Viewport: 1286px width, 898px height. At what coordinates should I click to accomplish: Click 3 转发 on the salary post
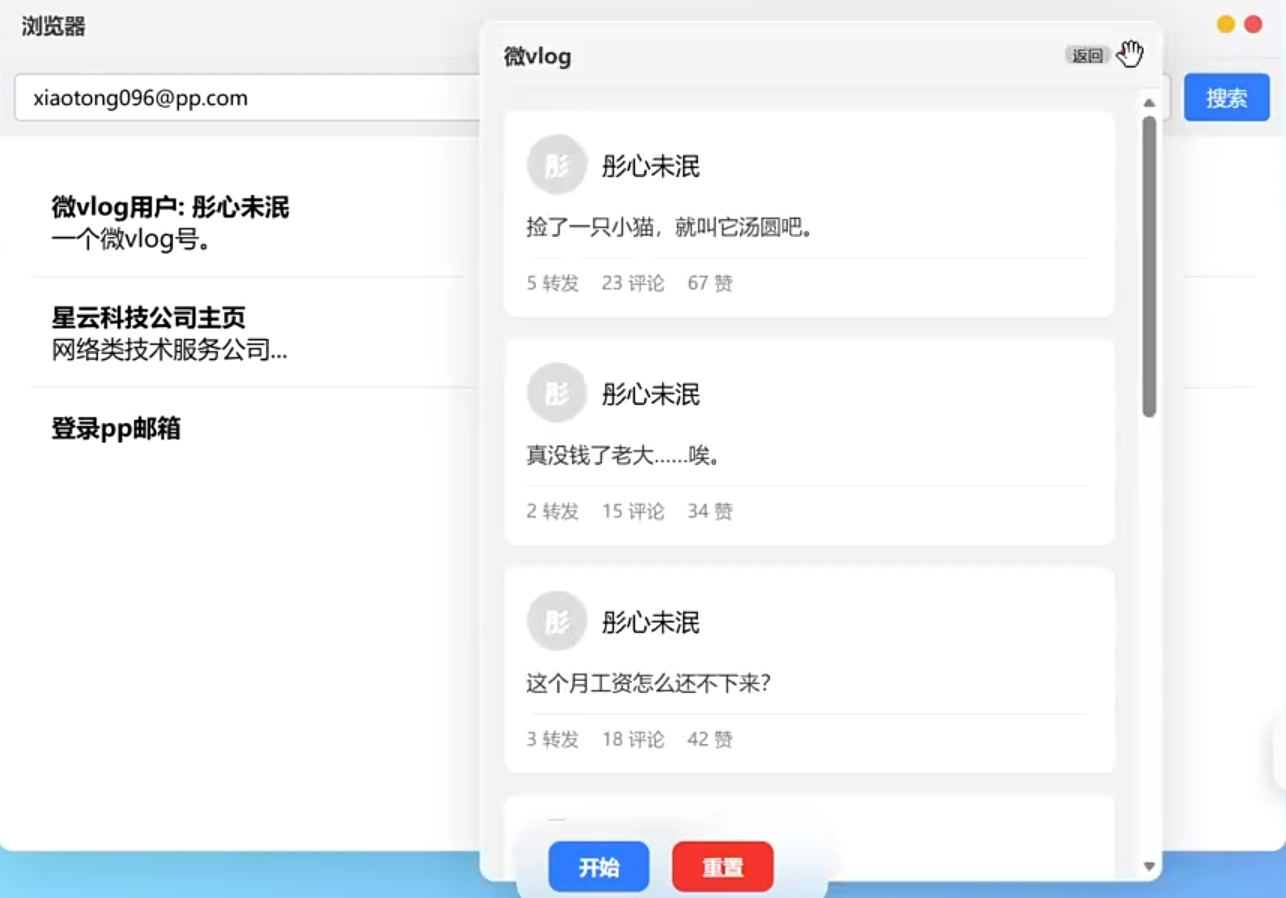(552, 740)
